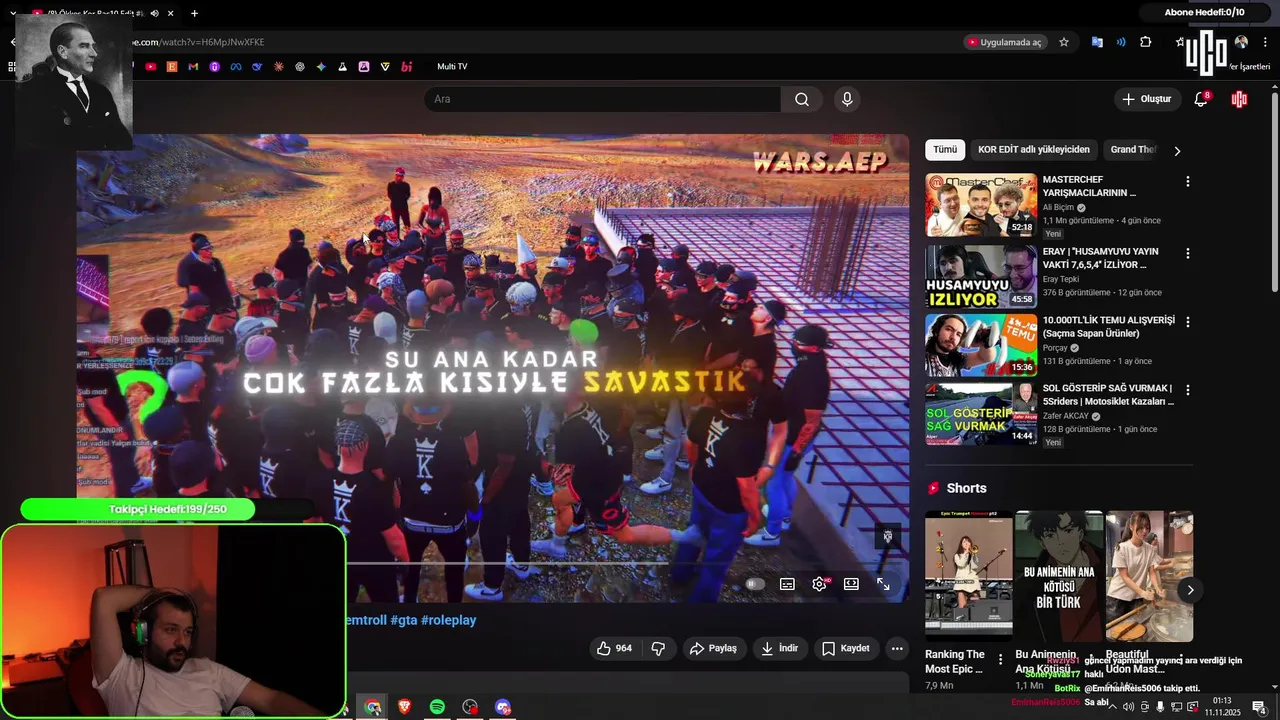
Task: Open the #roleplay hashtag link
Action: click(448, 620)
